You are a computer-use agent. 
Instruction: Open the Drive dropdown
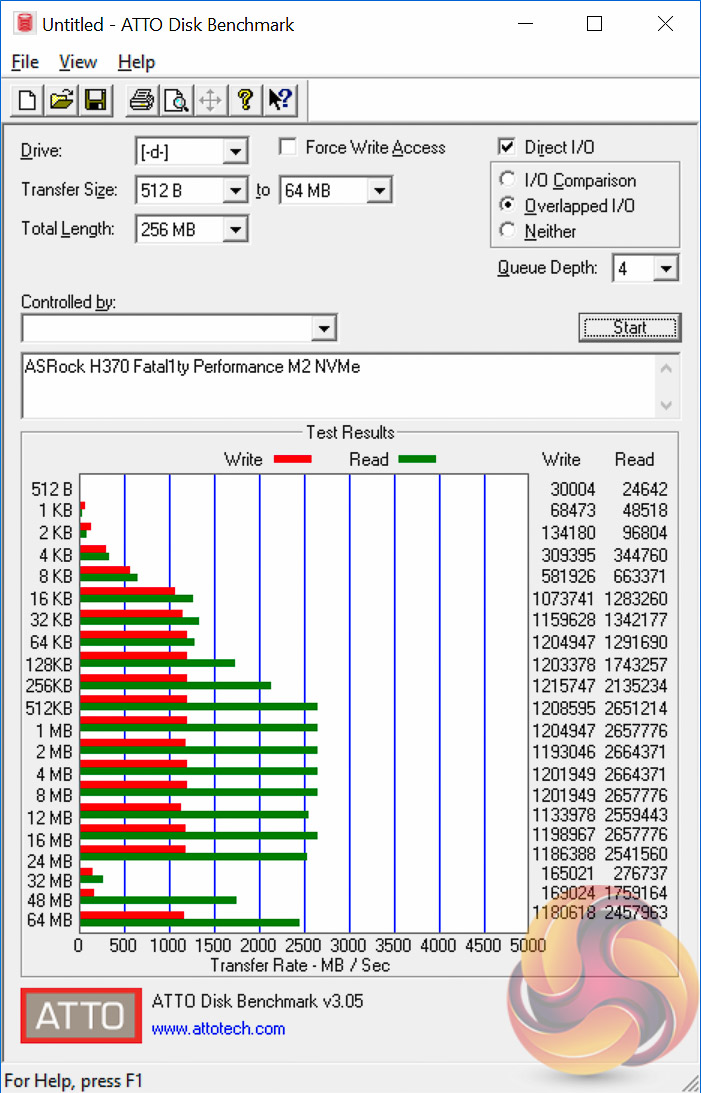[236, 151]
